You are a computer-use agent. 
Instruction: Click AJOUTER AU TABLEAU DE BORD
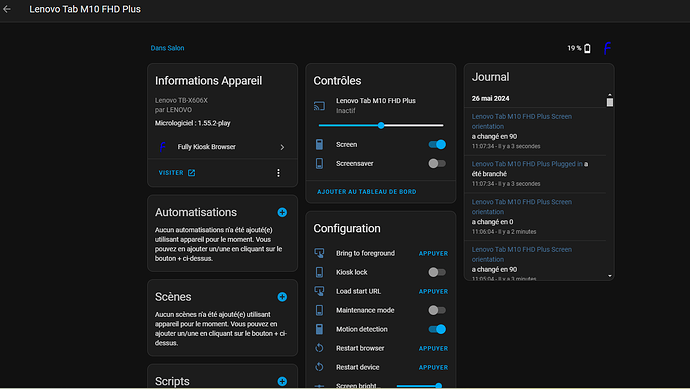tap(367, 192)
